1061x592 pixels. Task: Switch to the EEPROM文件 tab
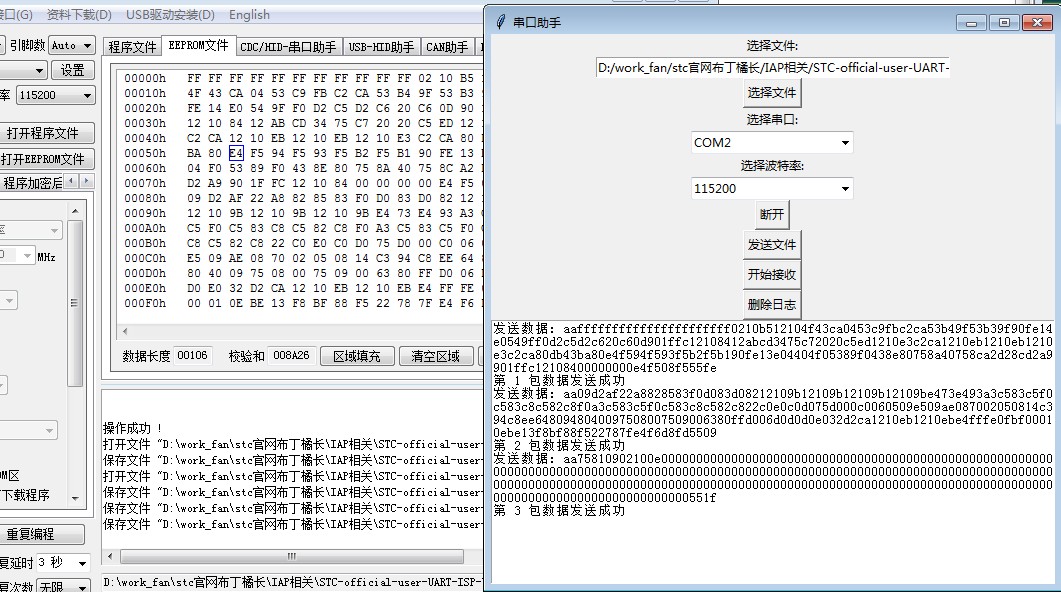(198, 45)
